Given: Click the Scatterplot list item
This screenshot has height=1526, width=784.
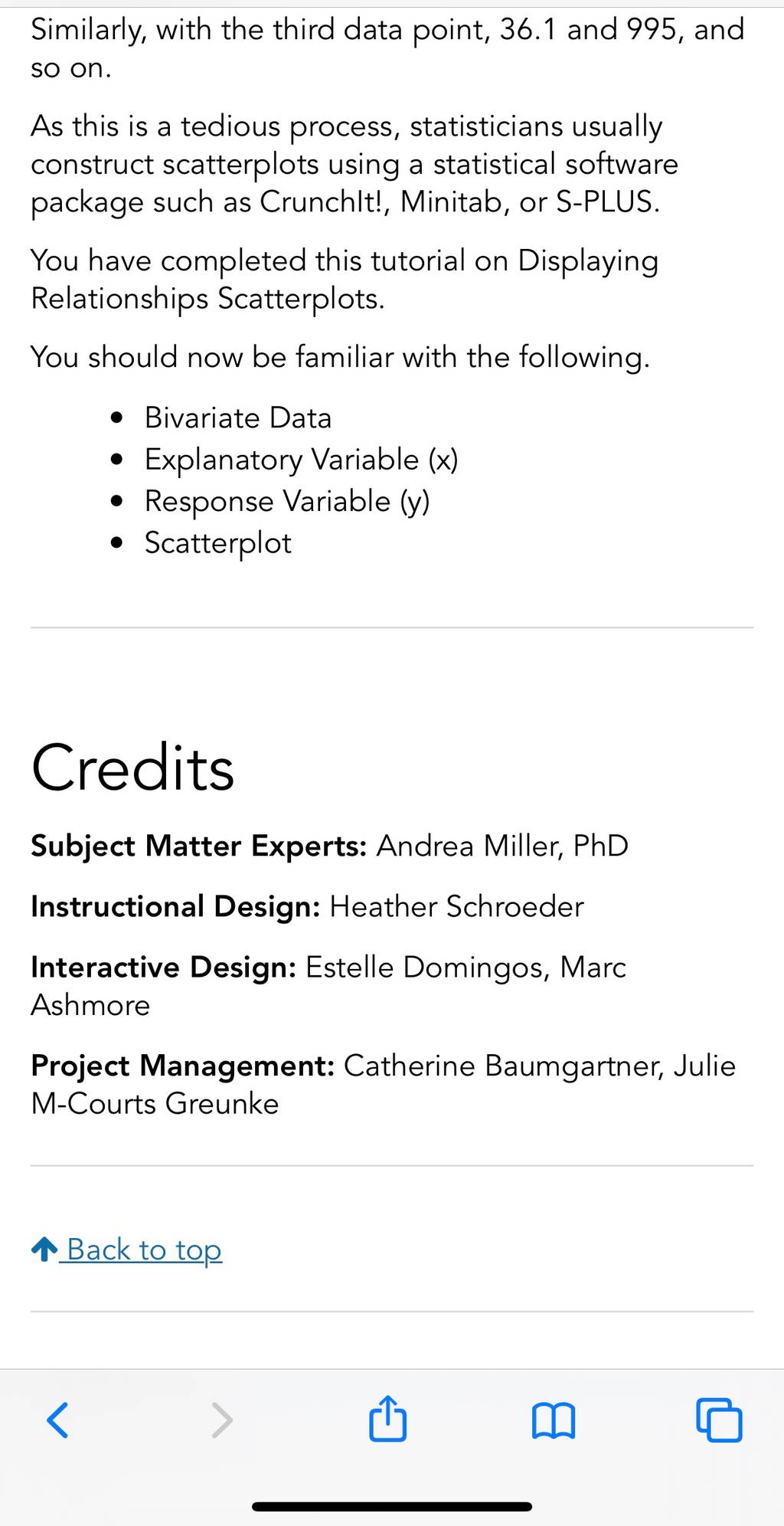Looking at the screenshot, I should point(218,543).
